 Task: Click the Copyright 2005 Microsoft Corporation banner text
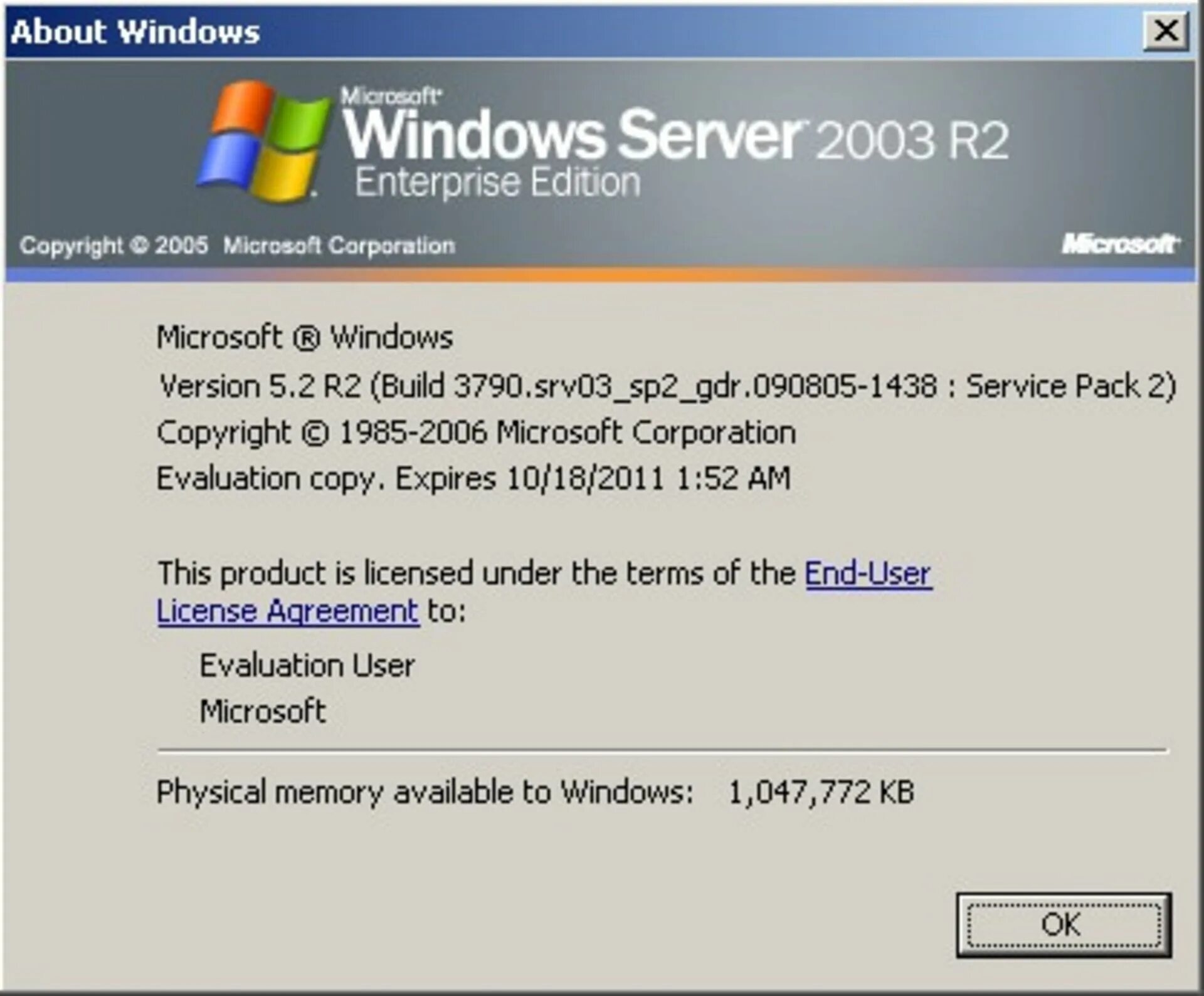[x=237, y=245]
